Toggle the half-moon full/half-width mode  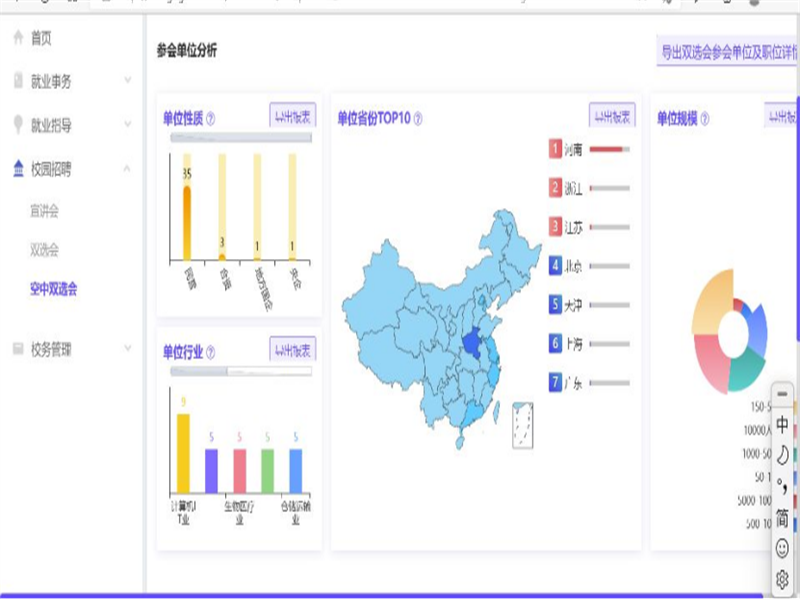(782, 456)
